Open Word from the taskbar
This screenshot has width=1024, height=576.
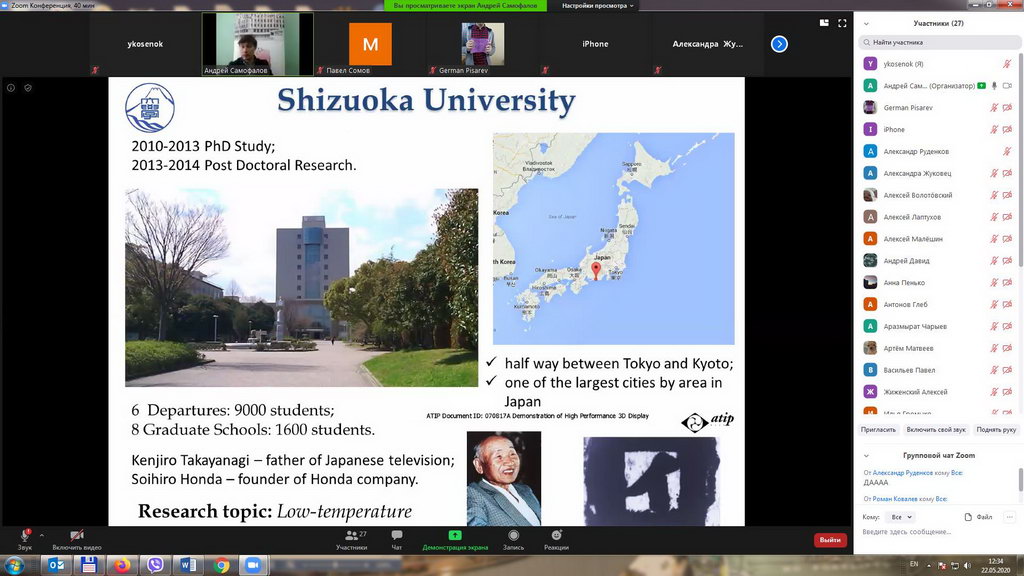click(188, 565)
